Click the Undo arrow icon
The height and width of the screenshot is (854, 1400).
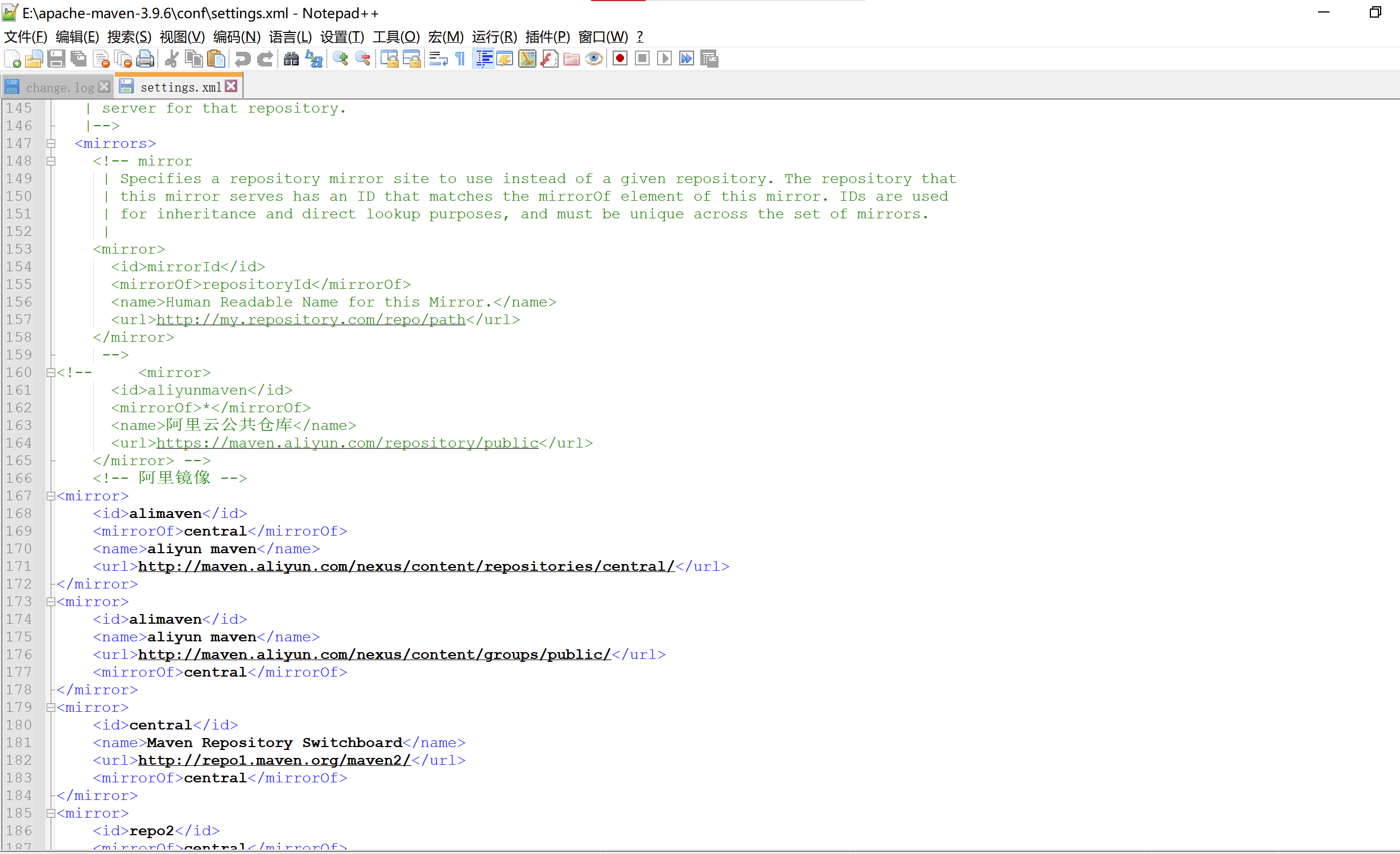tap(243, 59)
